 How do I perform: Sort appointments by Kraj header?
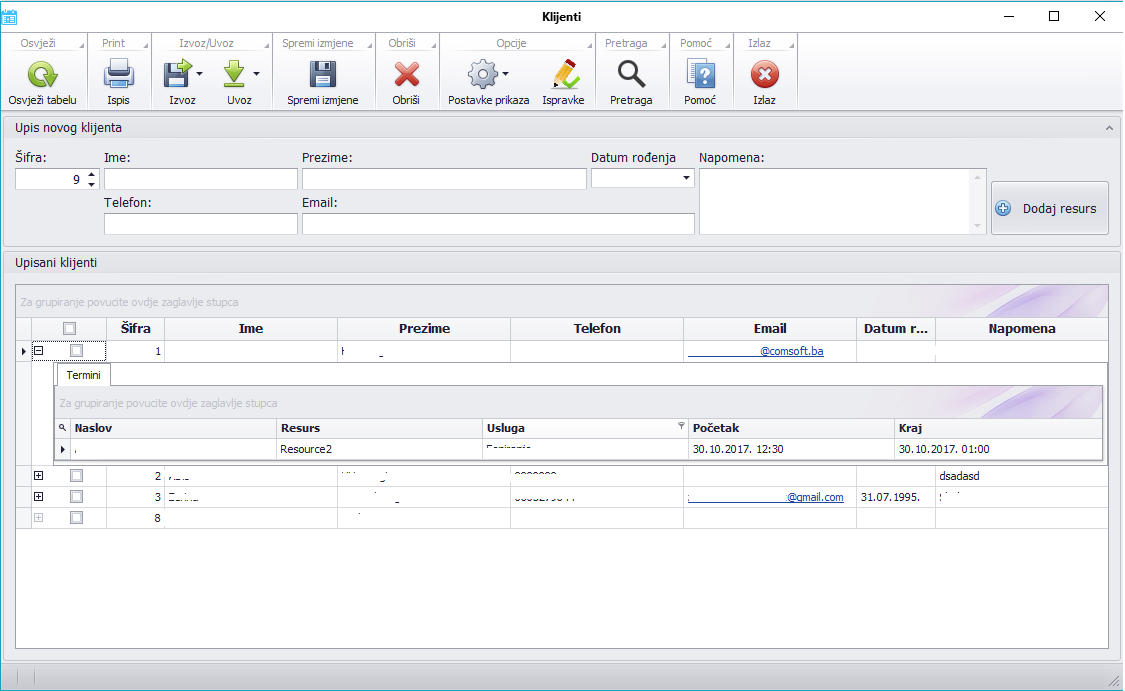tap(998, 428)
